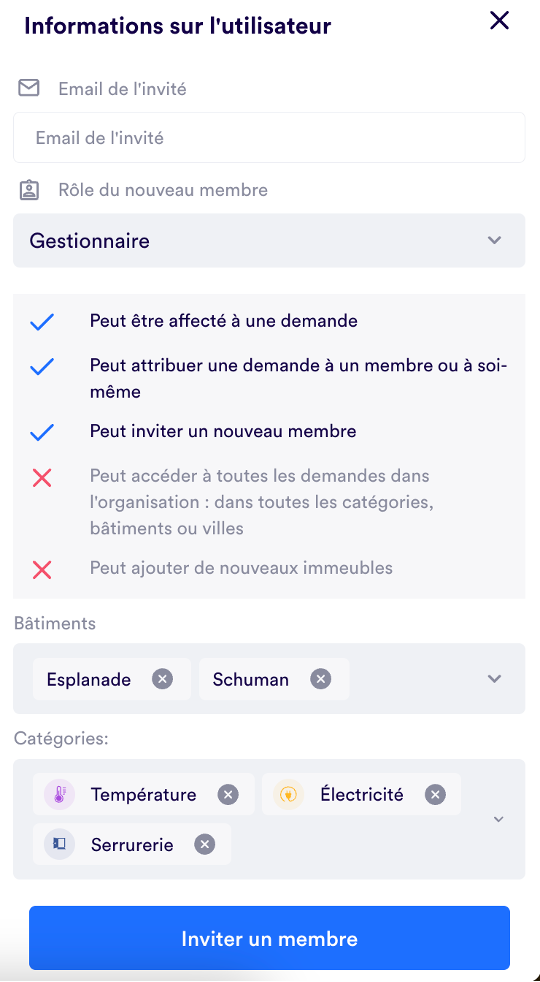Open the Gestionnaire role dropdown
Screen dimensions: 540x982
coord(269,240)
